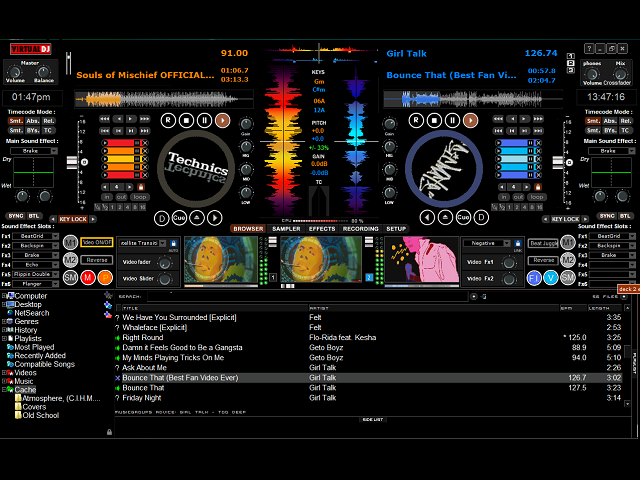640x480 pixels.
Task: Open the left Fx6 Flanger dropdown
Action: tap(56, 284)
